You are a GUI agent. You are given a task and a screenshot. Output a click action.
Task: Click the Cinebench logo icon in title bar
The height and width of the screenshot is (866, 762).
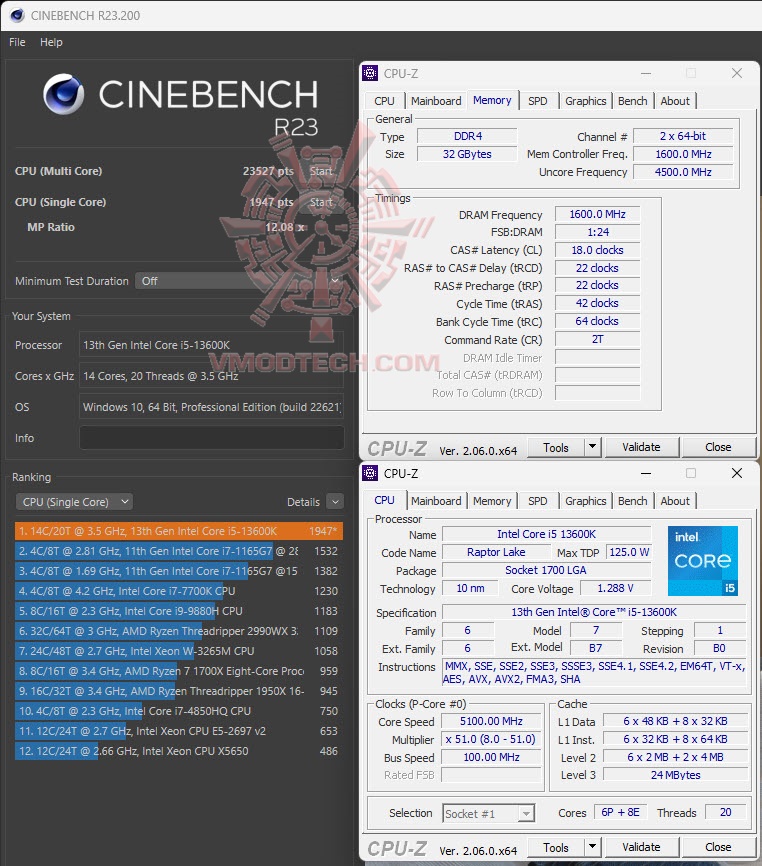[17, 15]
